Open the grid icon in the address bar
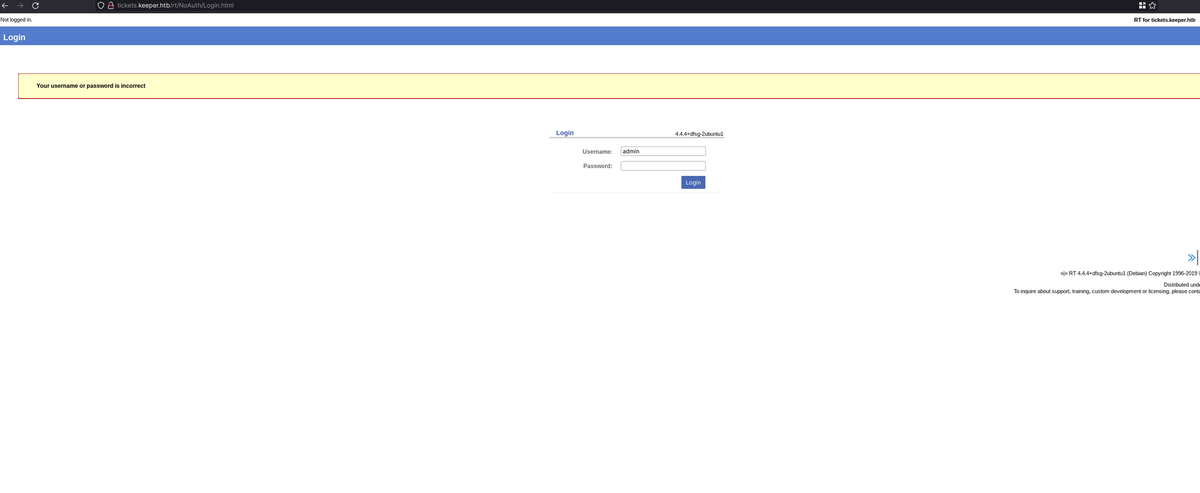Image resolution: width=1200 pixels, height=493 pixels. click(1143, 6)
